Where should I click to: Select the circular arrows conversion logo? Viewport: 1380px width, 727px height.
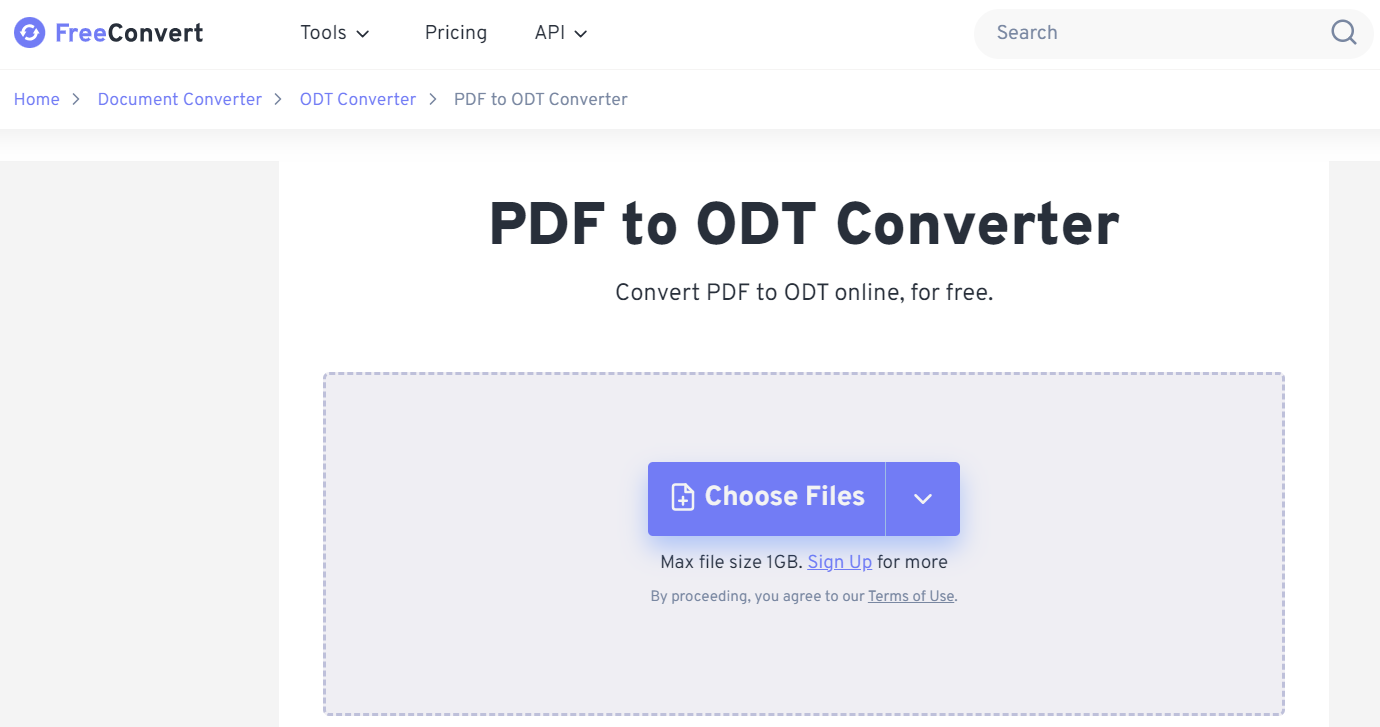tap(30, 32)
